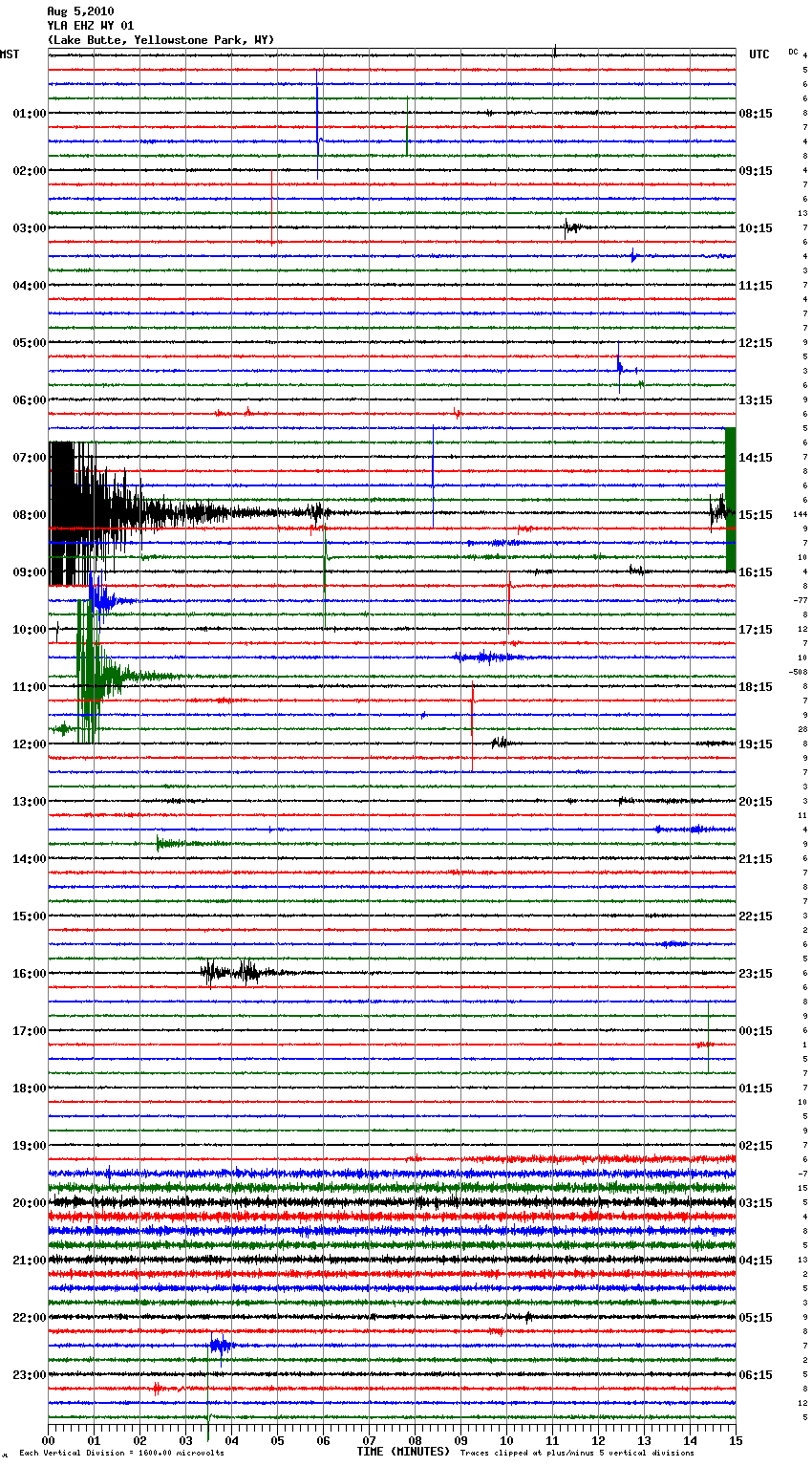Click UTC time label '06:15'
The height and width of the screenshot is (1466, 812).
point(756,1375)
